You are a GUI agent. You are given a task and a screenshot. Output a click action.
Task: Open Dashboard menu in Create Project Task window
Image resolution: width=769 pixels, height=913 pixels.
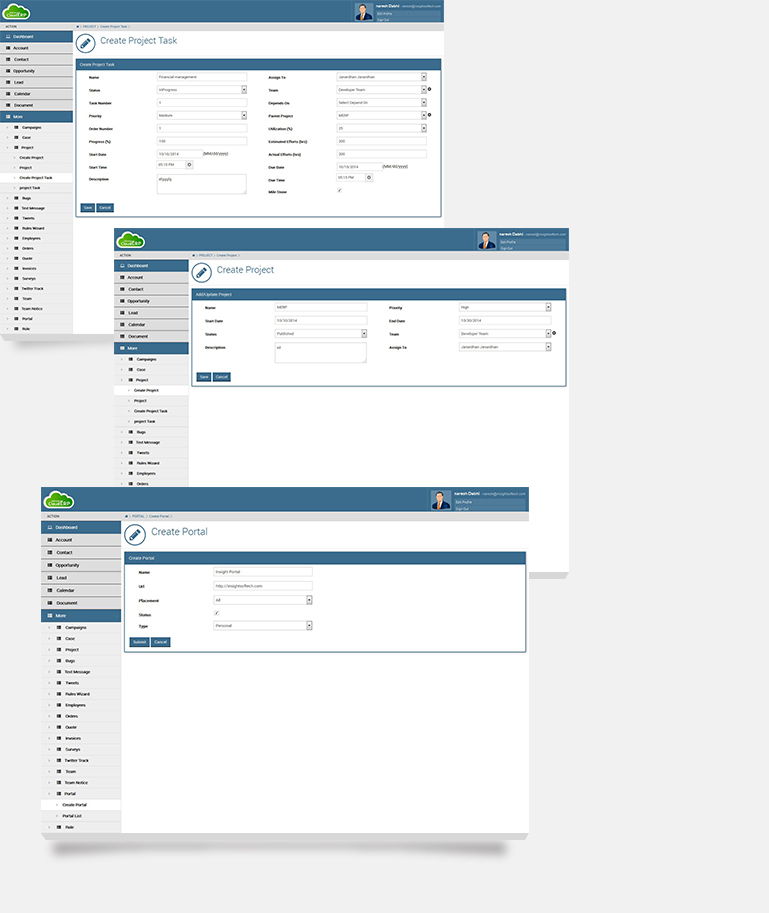pos(36,36)
